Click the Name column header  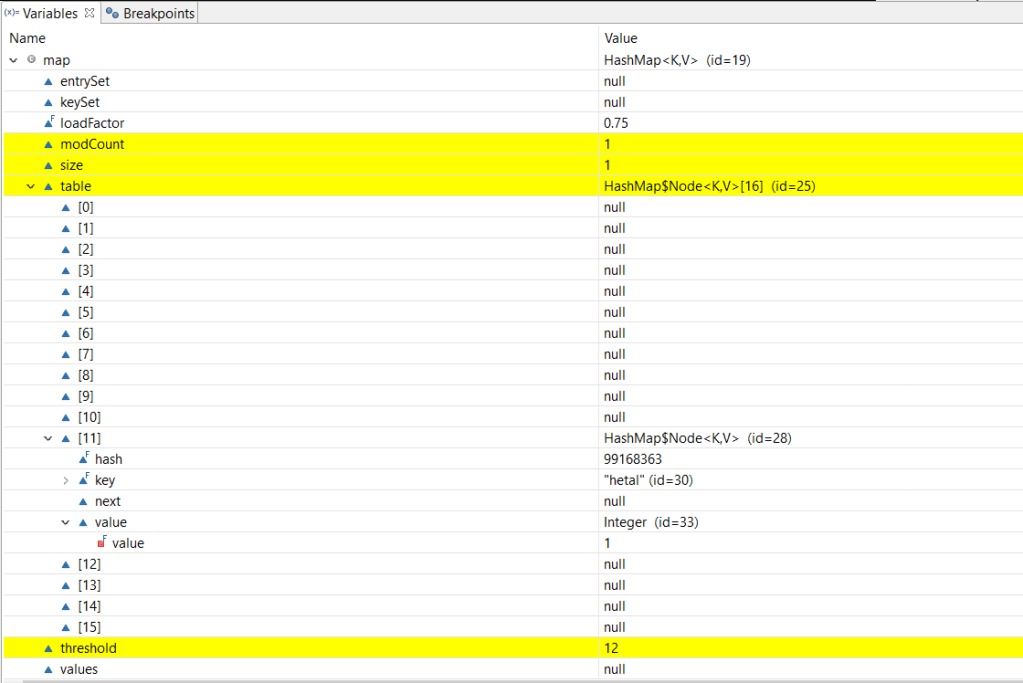pos(28,38)
